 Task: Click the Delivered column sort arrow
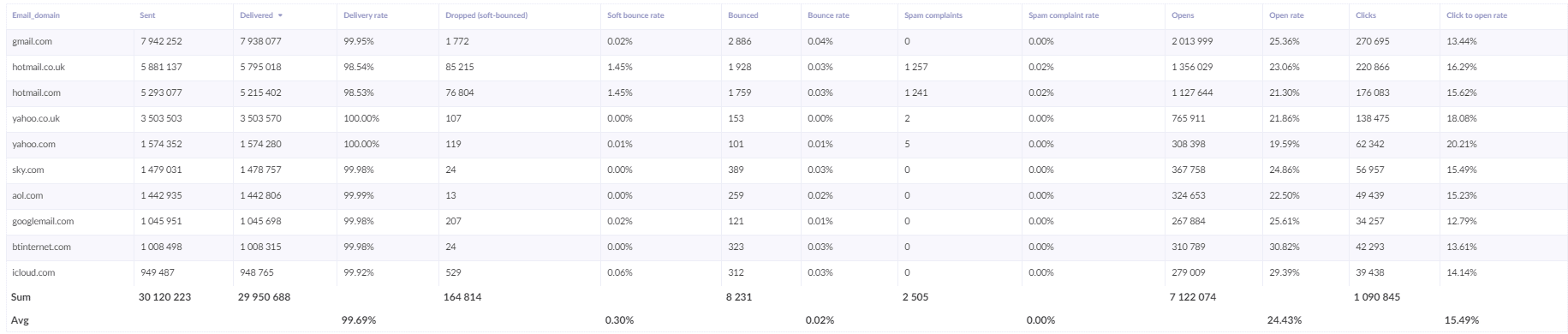click(280, 16)
